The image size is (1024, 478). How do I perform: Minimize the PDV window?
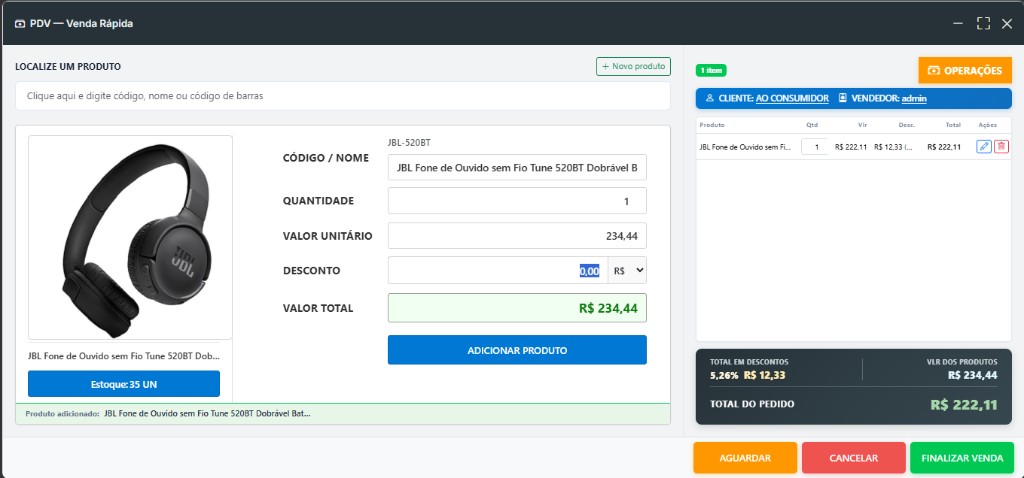coord(958,24)
